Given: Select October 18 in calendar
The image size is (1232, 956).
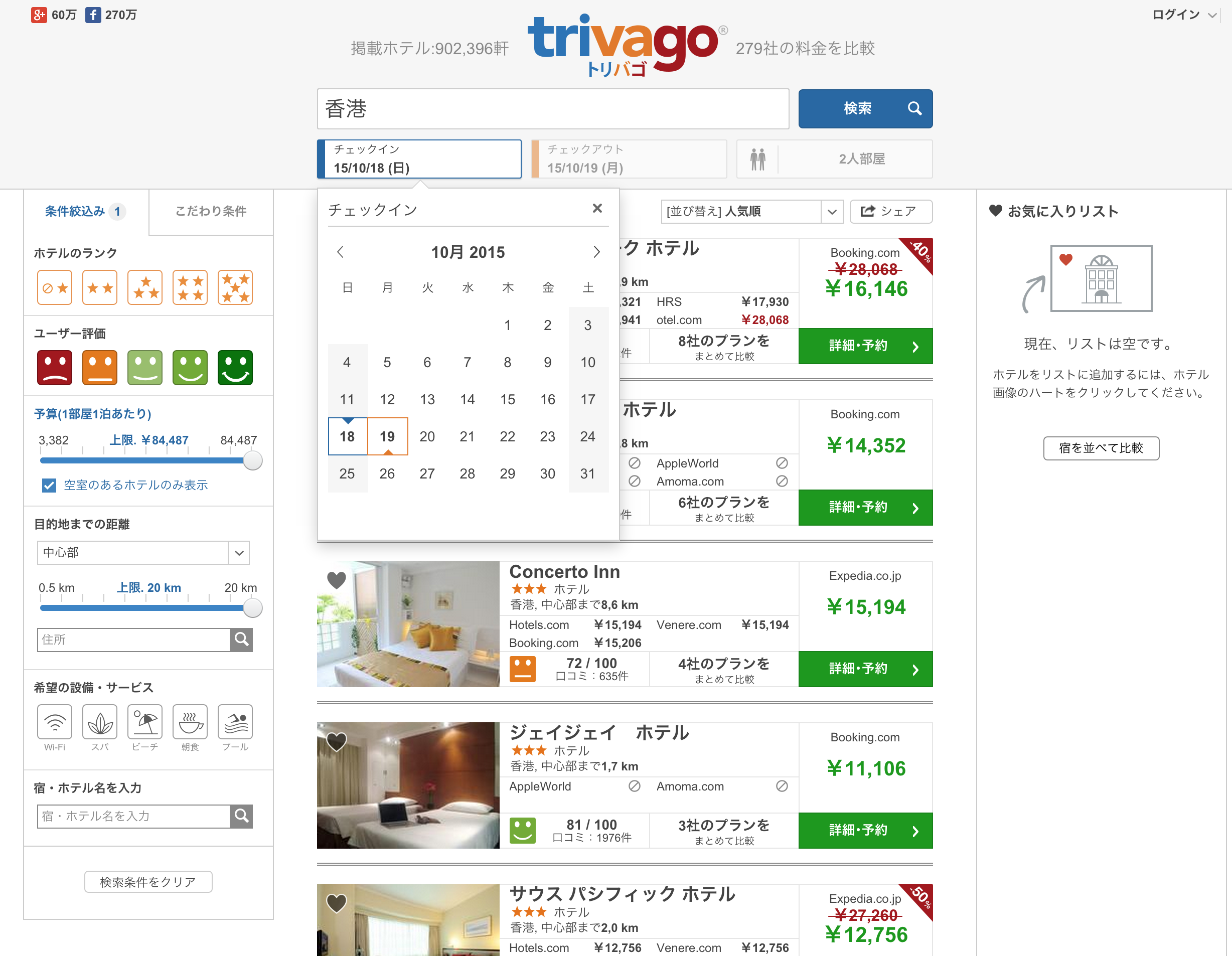Looking at the screenshot, I should click(348, 436).
